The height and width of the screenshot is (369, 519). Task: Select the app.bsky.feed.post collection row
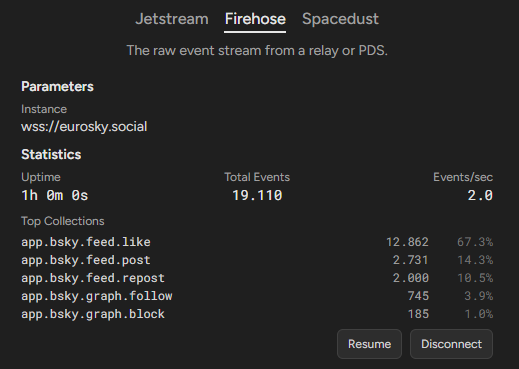tap(257, 260)
